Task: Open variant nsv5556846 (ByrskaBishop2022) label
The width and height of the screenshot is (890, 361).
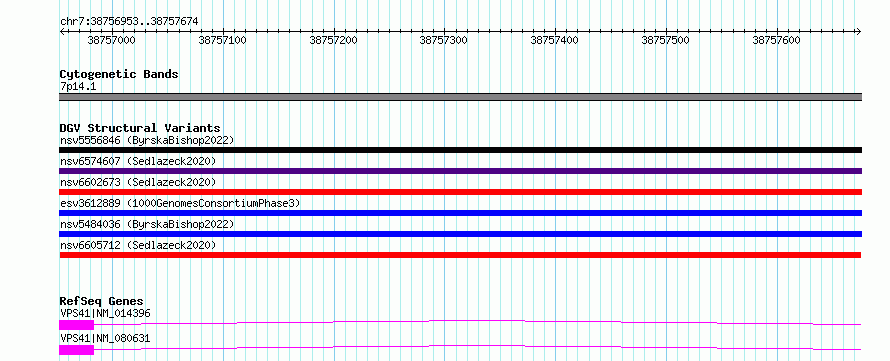Action: pyautogui.click(x=147, y=140)
